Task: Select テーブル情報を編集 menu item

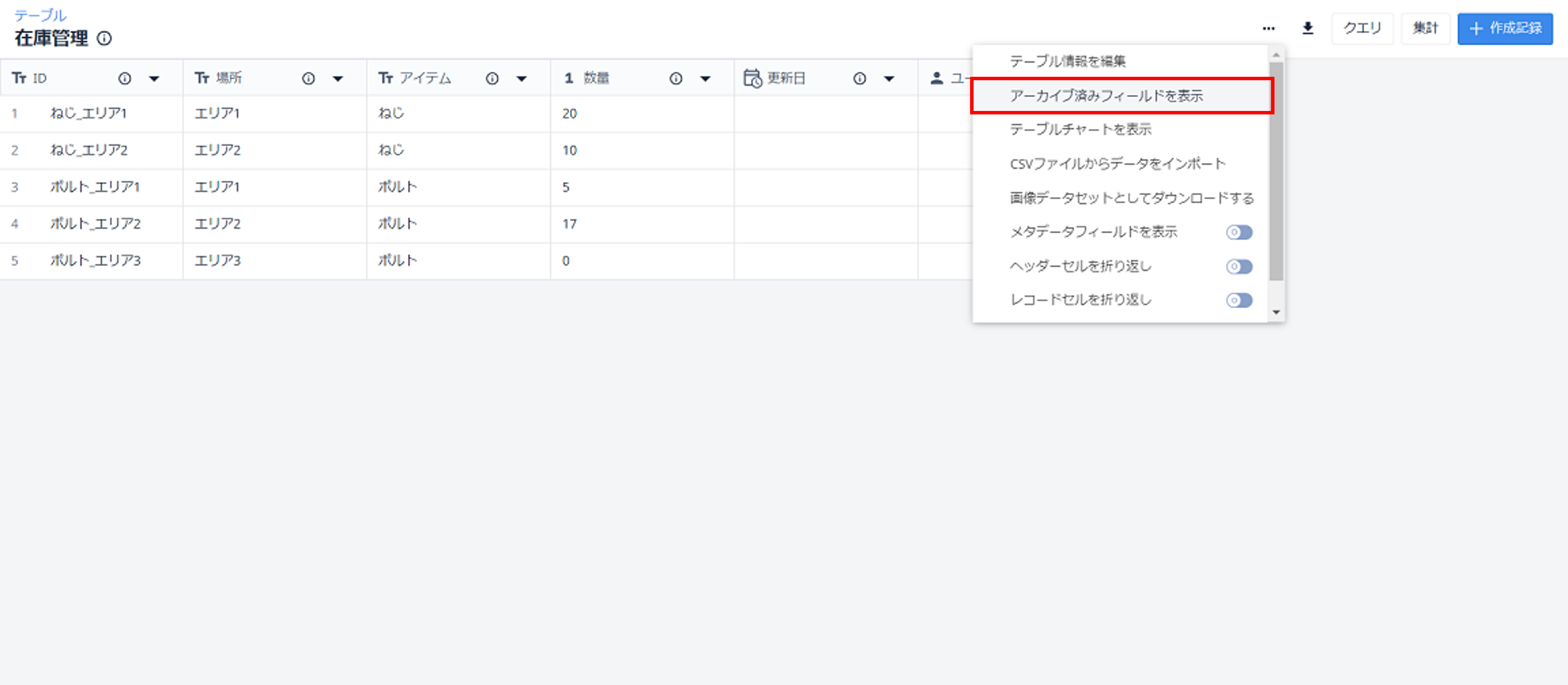Action: [1121, 61]
